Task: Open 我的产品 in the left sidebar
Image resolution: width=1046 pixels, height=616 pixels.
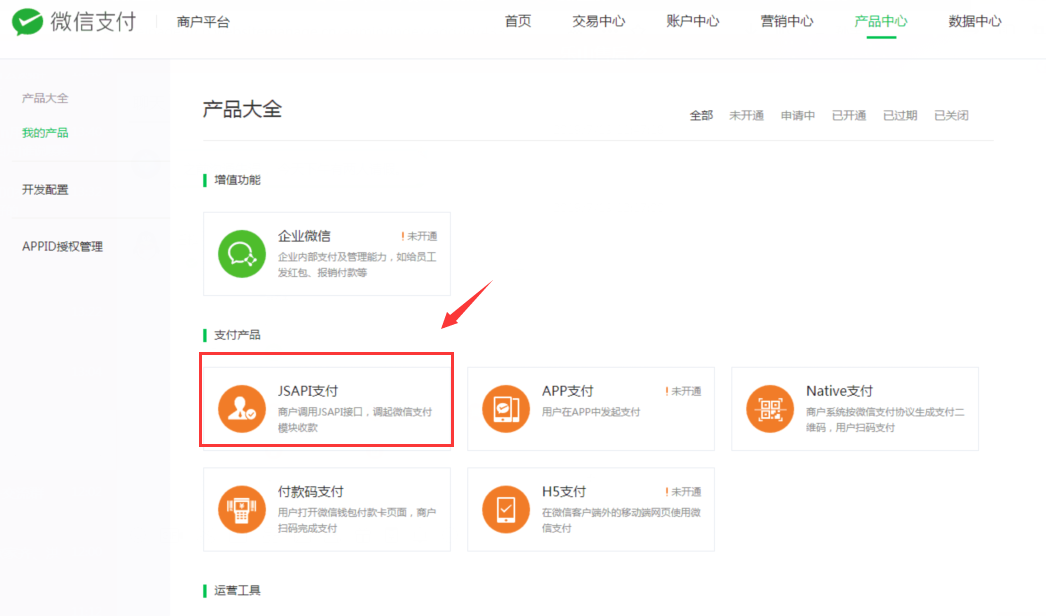Action: (x=45, y=133)
